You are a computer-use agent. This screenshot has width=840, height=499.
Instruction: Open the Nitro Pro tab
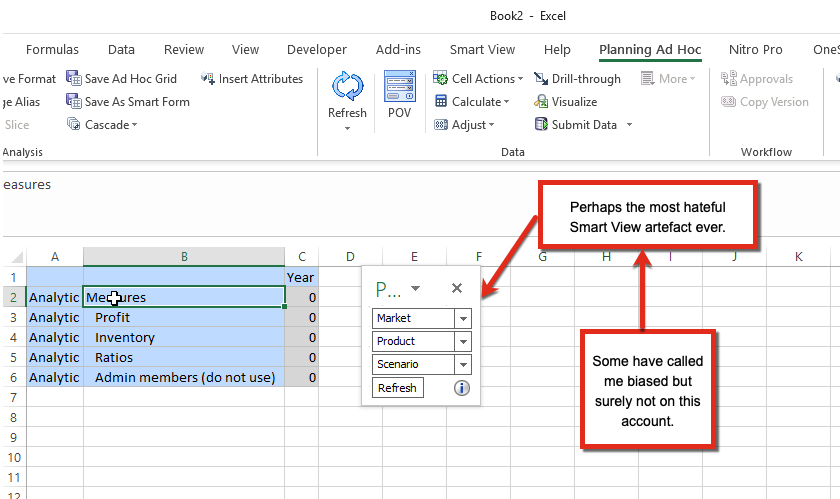click(755, 50)
